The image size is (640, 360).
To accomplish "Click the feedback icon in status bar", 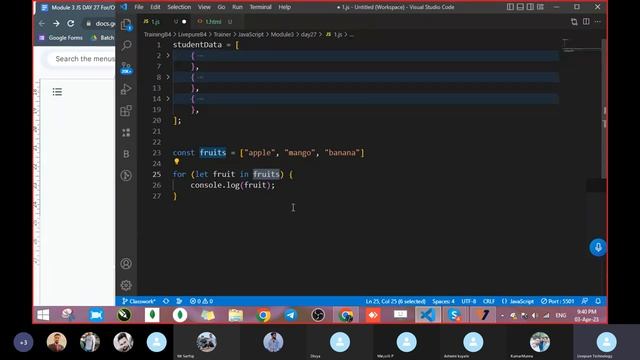I will pyautogui.click(x=584, y=301).
